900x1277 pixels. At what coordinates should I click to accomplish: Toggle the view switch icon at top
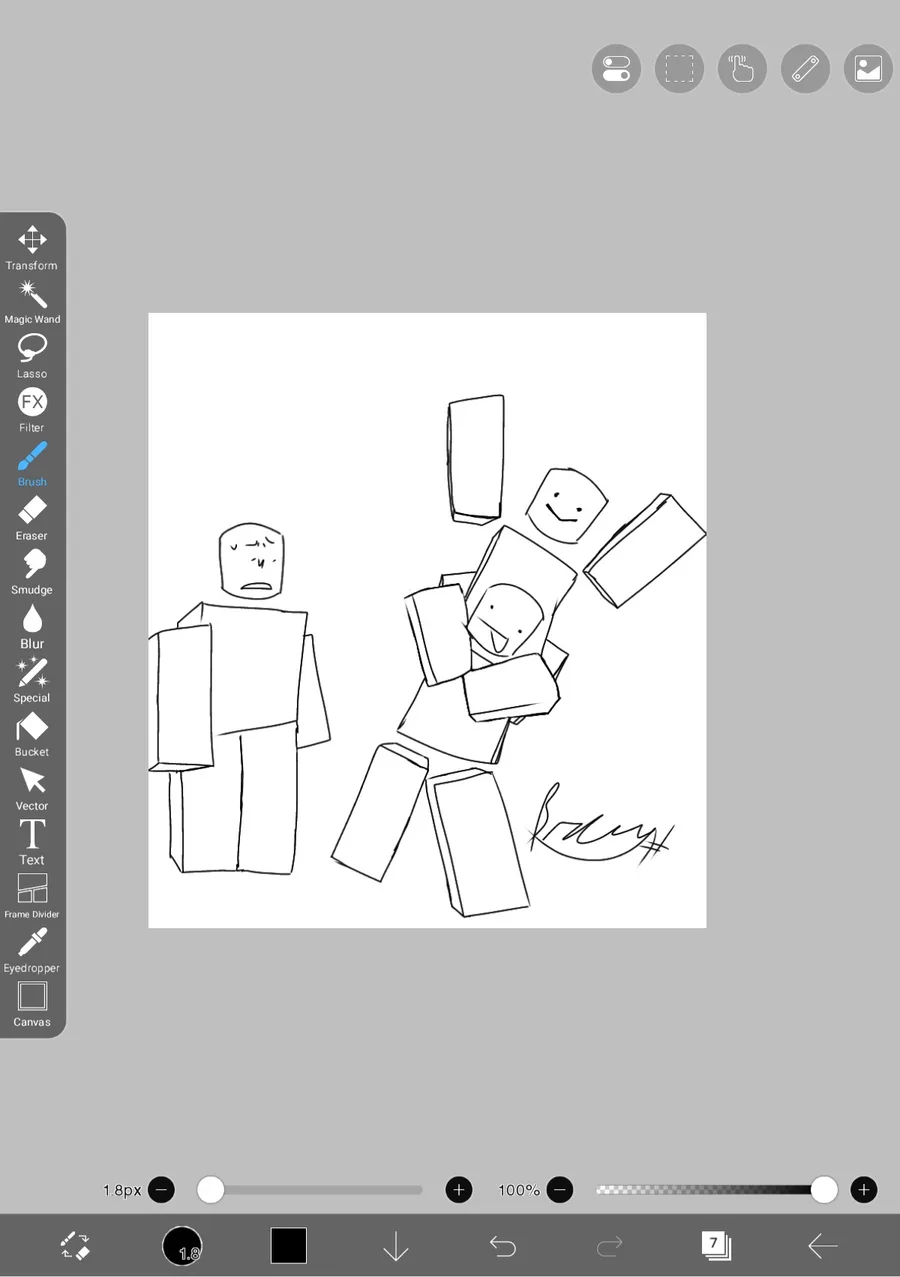point(616,69)
